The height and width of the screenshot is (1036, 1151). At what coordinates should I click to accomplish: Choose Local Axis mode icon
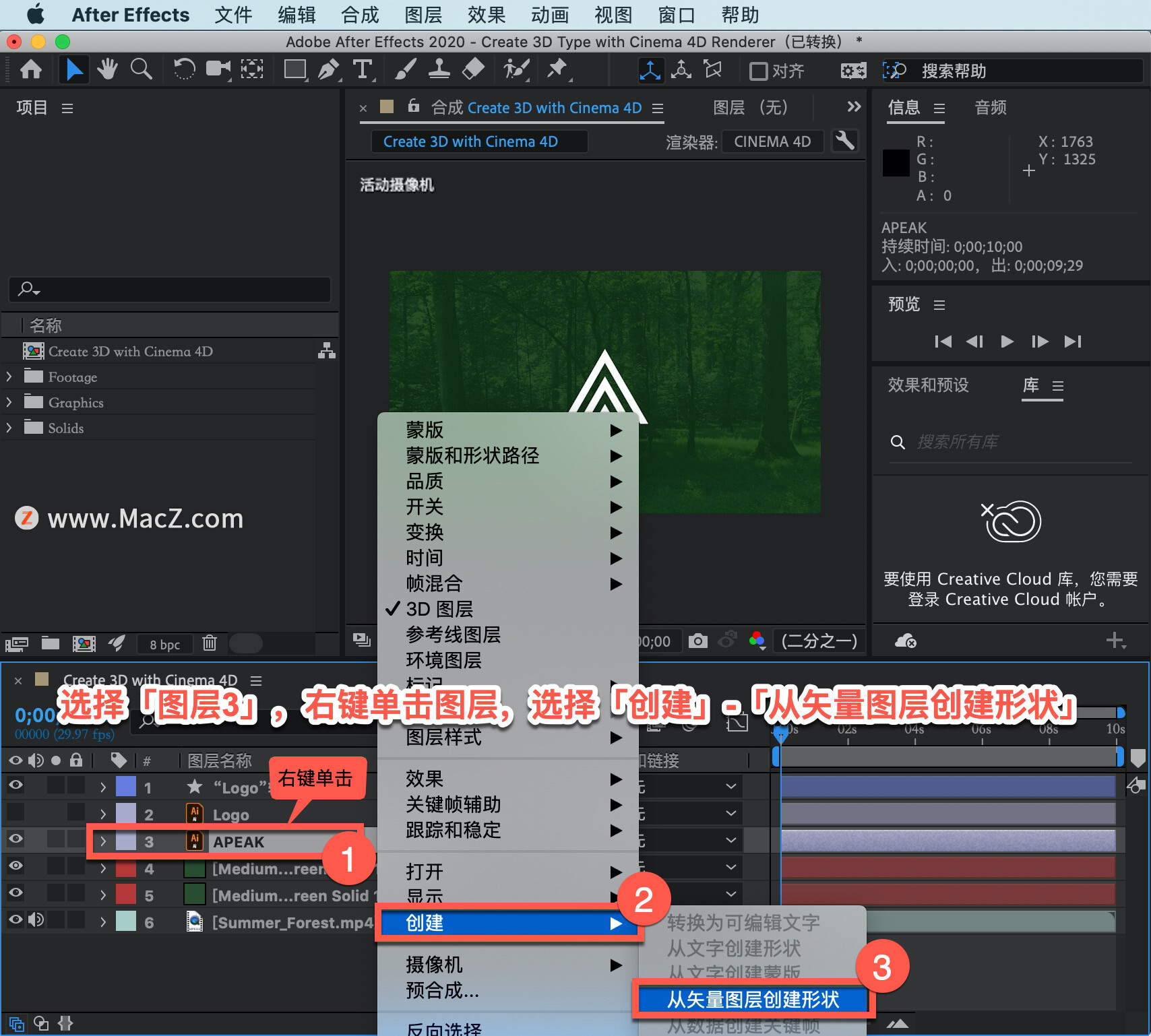(x=650, y=70)
